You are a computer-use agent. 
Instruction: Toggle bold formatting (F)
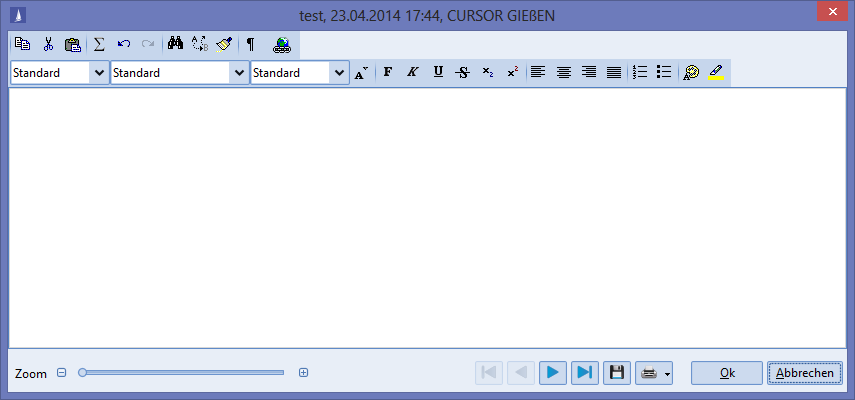pyautogui.click(x=388, y=73)
